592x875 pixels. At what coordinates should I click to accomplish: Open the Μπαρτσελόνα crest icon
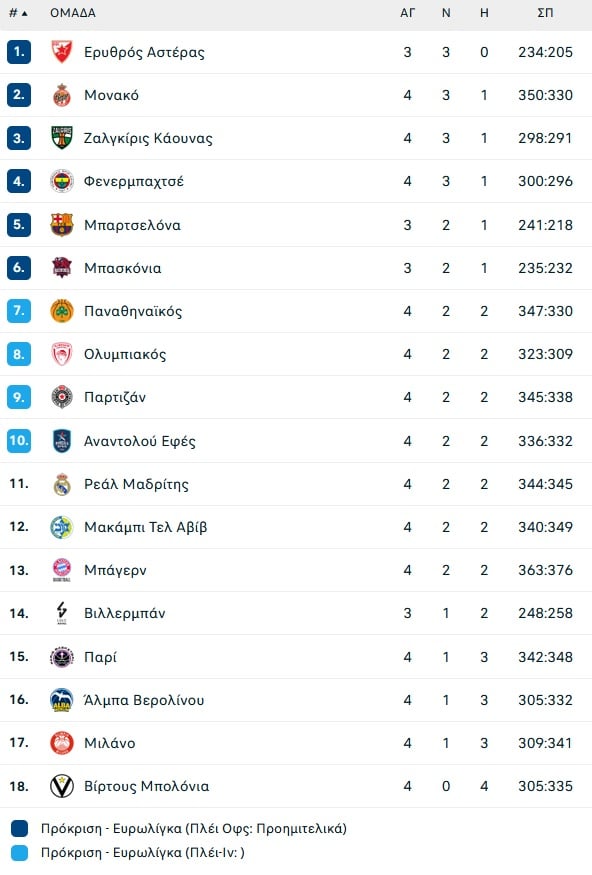(61, 224)
